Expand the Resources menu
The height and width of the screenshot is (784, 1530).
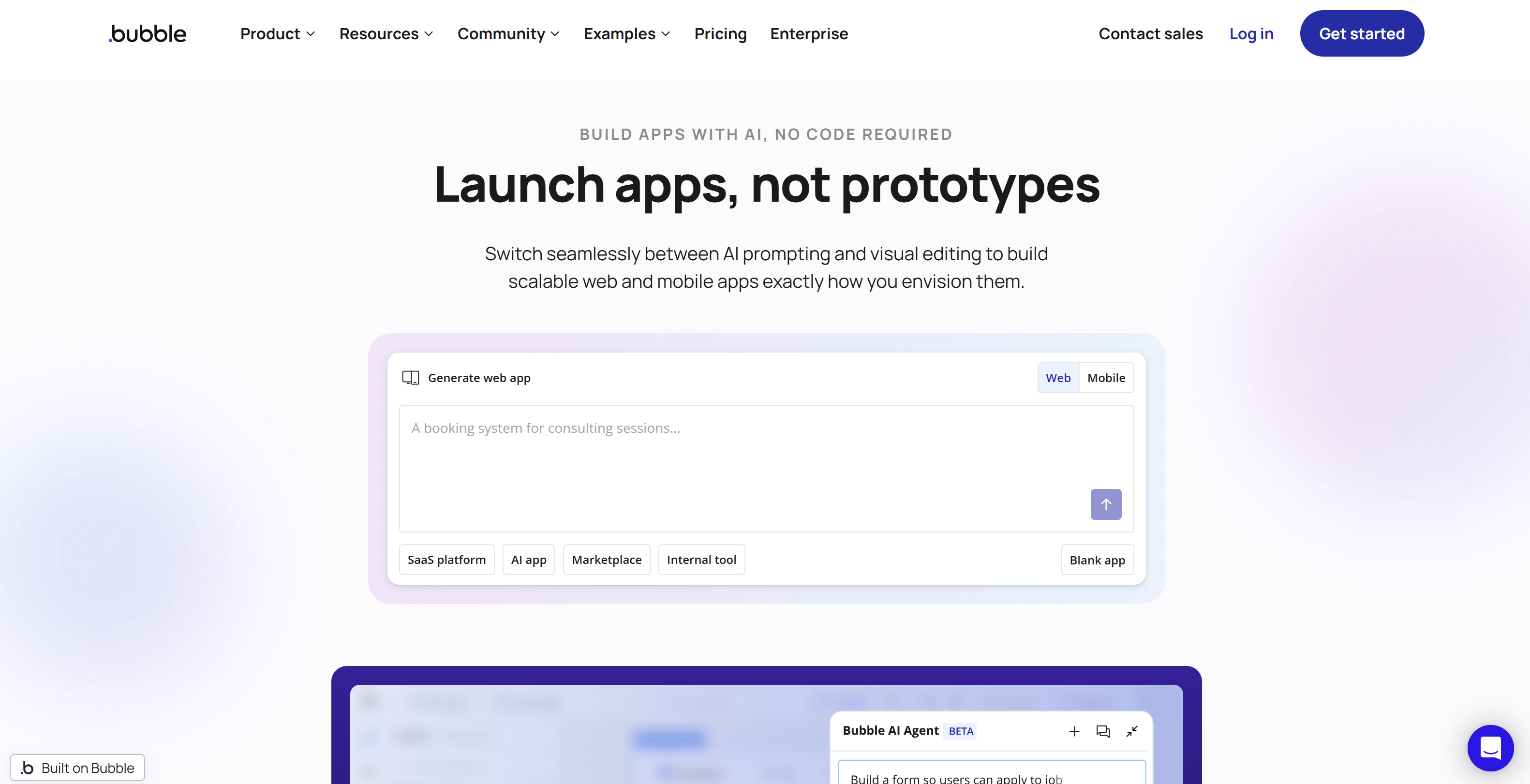pos(386,34)
